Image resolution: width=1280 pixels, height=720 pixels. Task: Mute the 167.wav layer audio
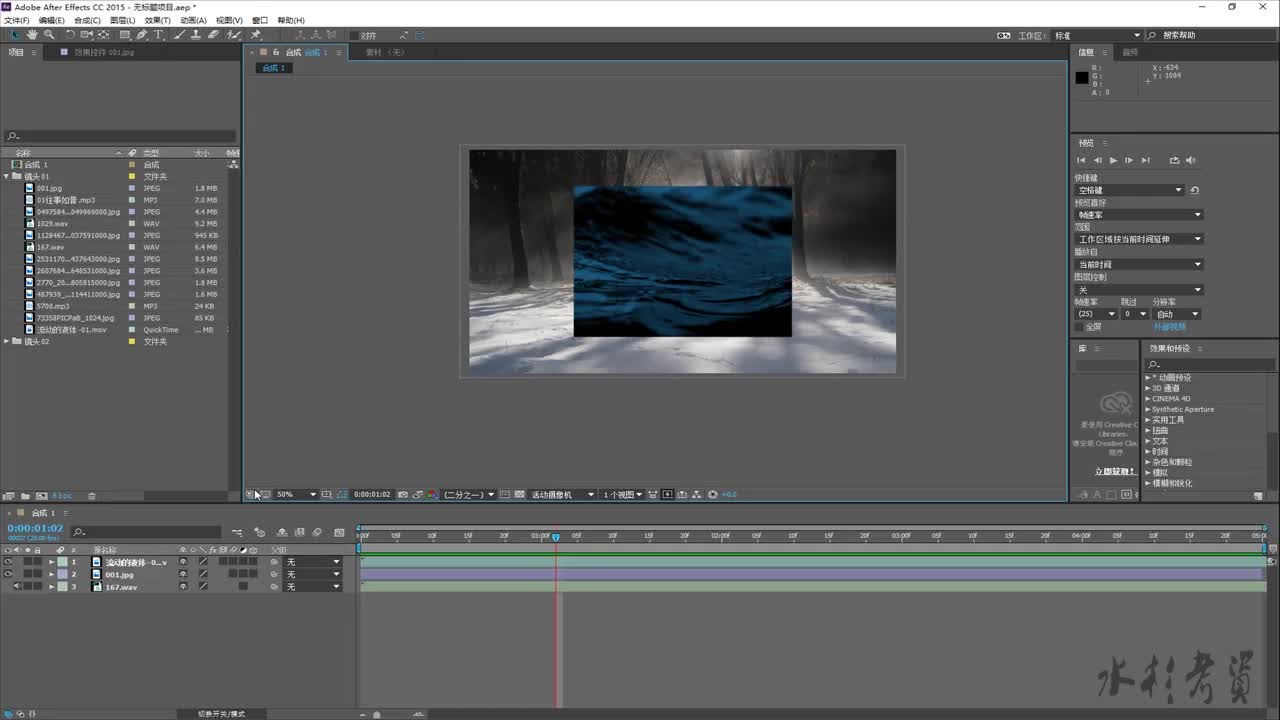pos(17,586)
